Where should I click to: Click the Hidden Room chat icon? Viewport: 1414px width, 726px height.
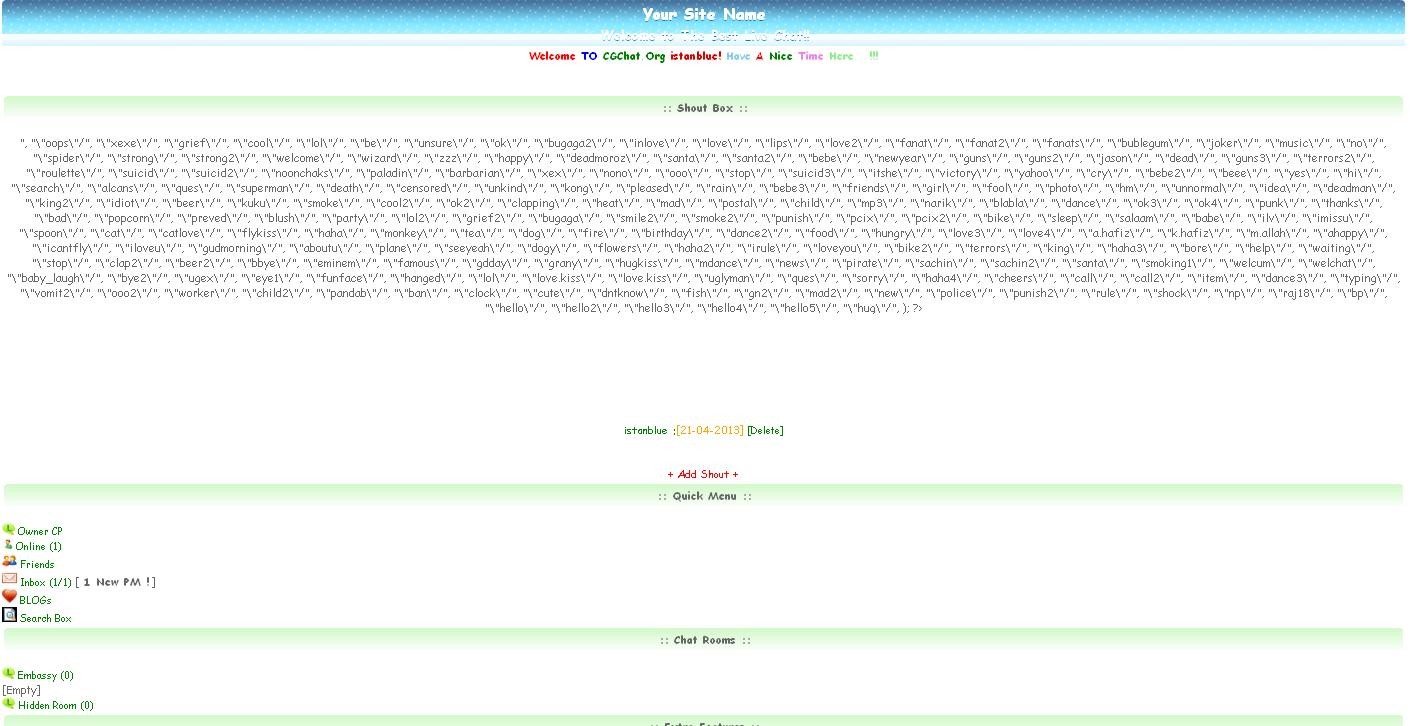coord(9,704)
